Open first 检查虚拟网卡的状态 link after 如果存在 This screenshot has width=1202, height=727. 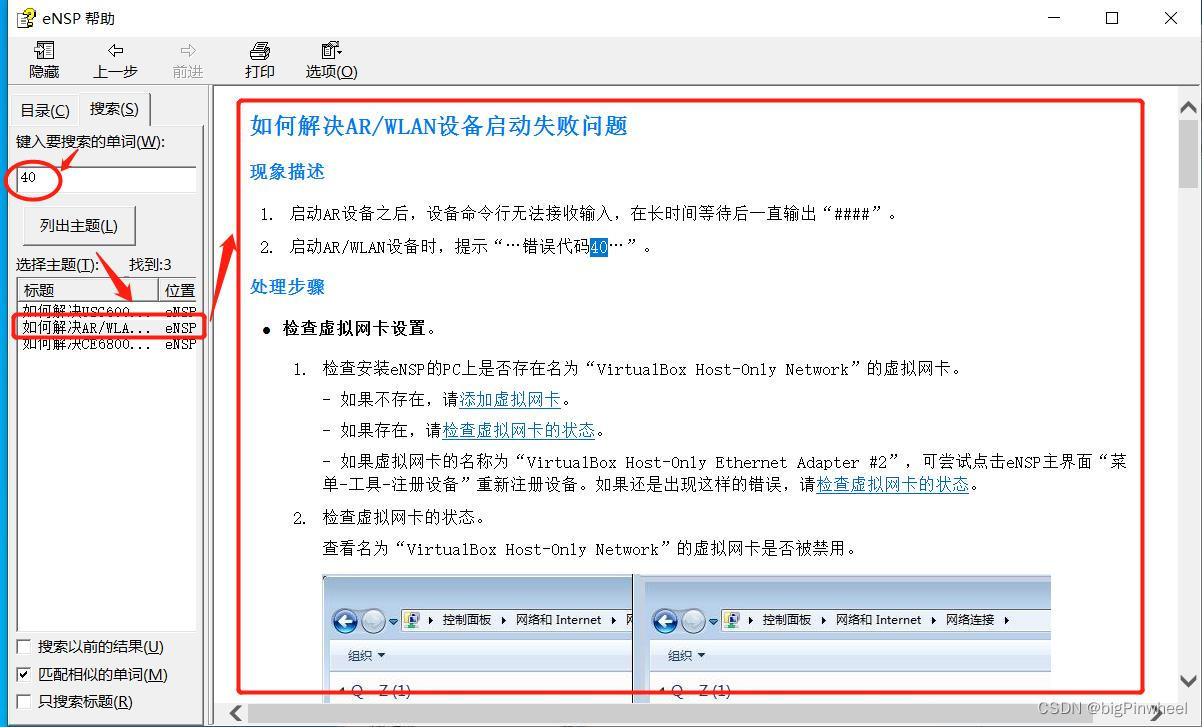[518, 430]
